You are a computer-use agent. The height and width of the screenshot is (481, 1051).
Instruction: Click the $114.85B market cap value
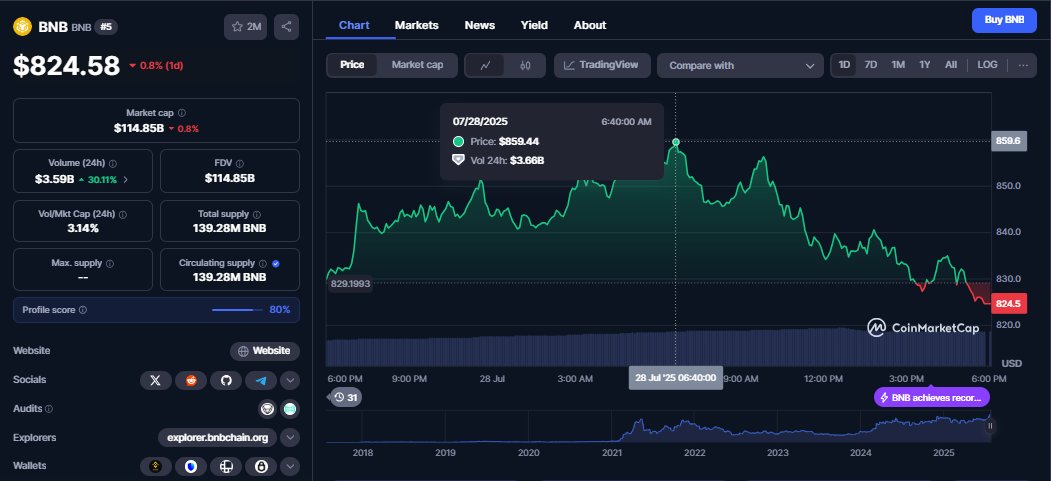(x=139, y=128)
